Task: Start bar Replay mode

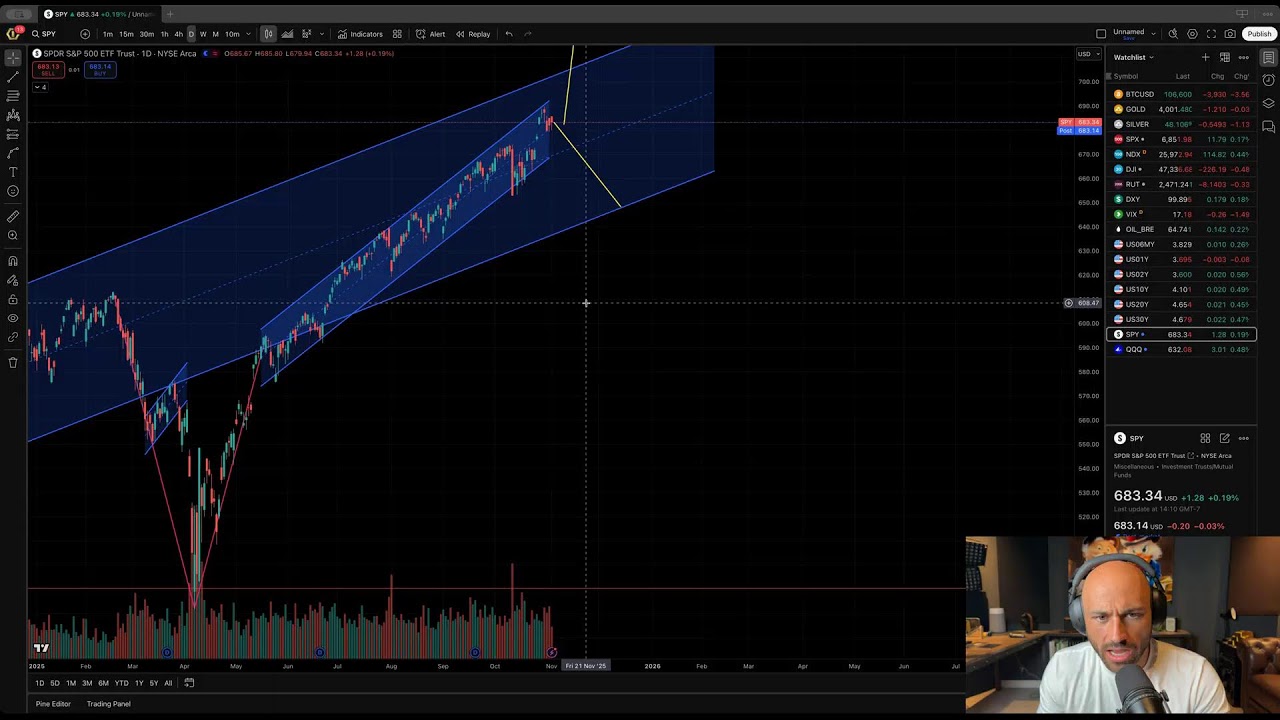Action: coord(473,34)
